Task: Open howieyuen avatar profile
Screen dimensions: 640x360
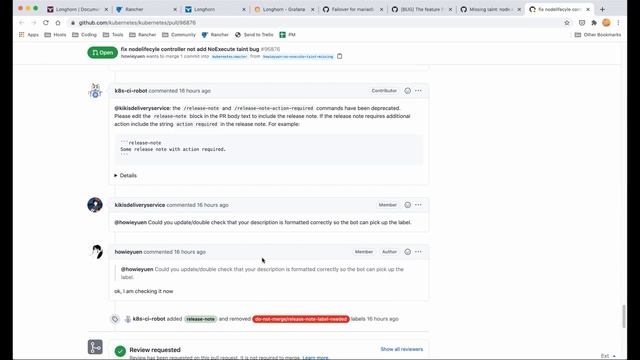Action: pos(96,252)
